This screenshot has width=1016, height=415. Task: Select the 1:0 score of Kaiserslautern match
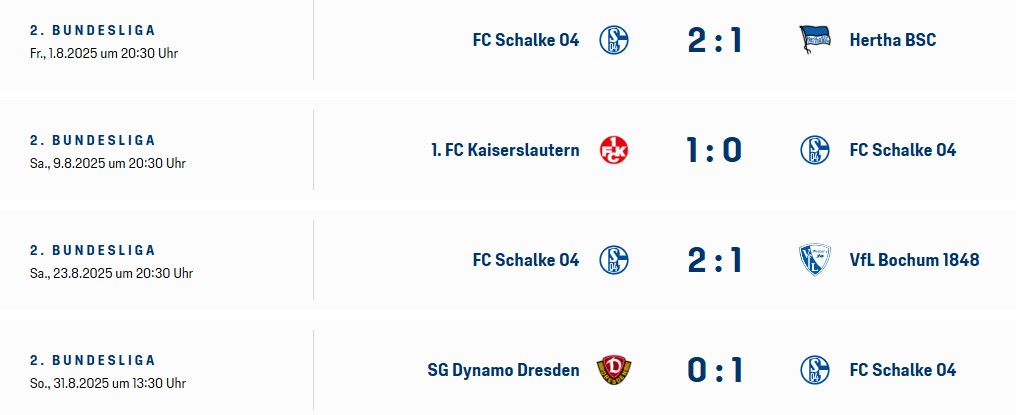click(714, 150)
